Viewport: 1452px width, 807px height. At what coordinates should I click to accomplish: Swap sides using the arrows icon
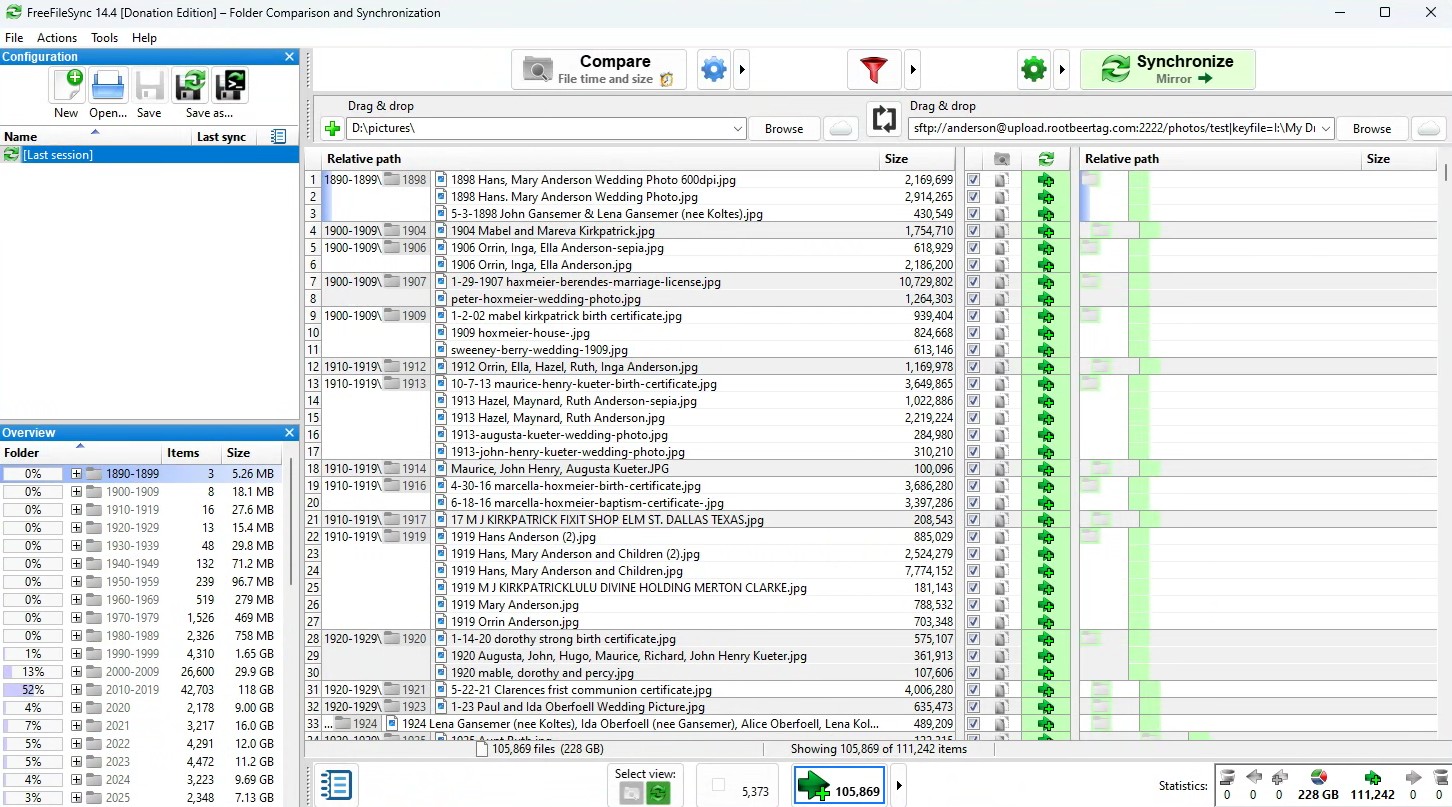[884, 120]
